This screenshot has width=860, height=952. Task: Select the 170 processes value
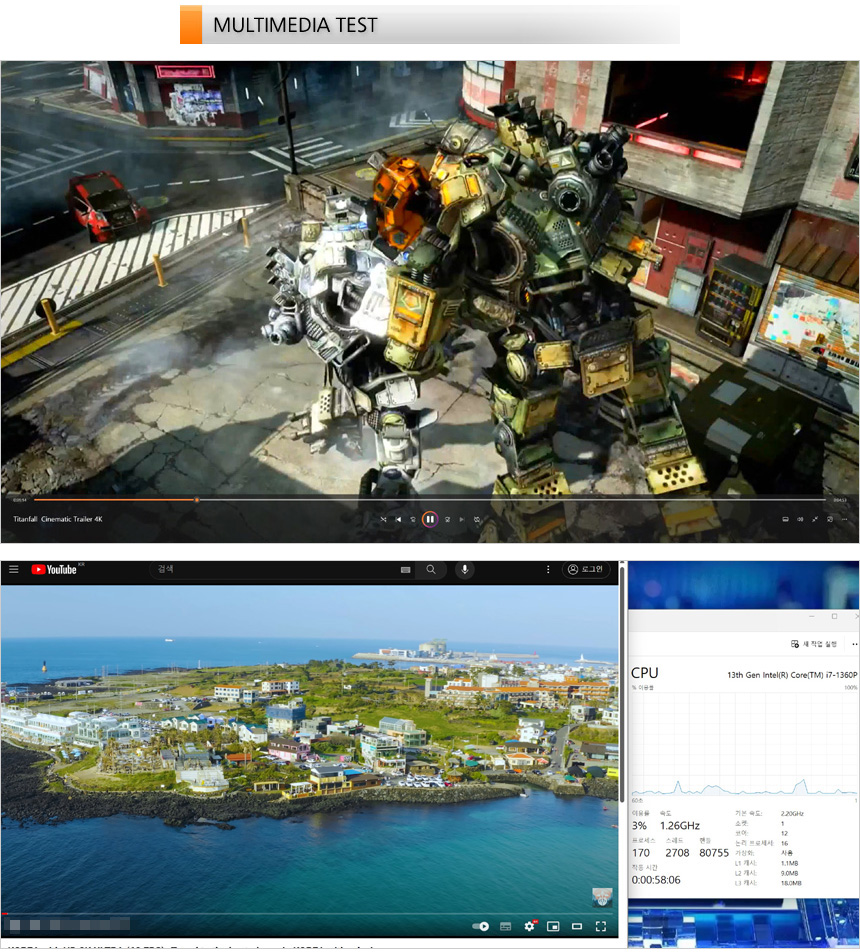click(641, 853)
